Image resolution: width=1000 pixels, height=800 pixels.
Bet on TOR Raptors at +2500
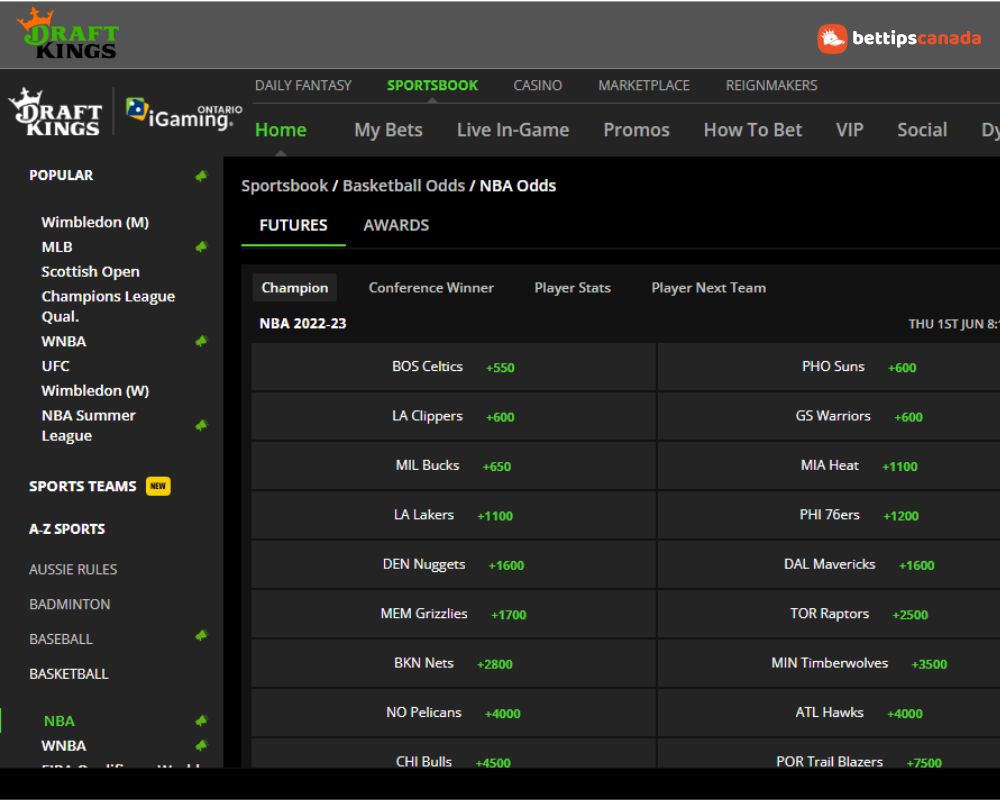click(x=829, y=614)
